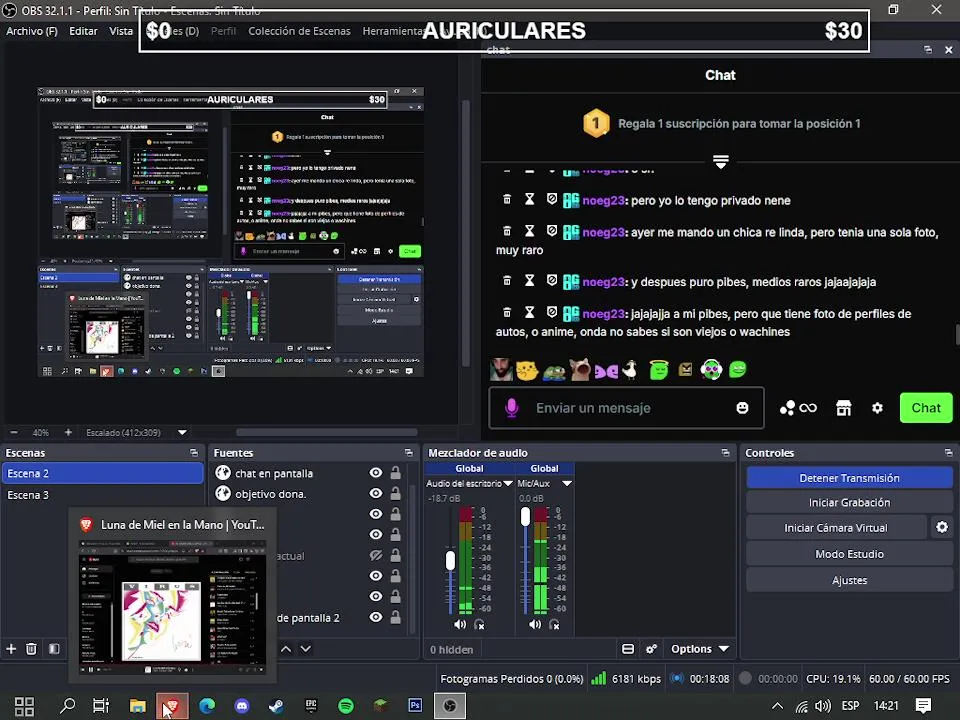
Task: Select Escena 3 in the scenes list
Action: point(102,495)
